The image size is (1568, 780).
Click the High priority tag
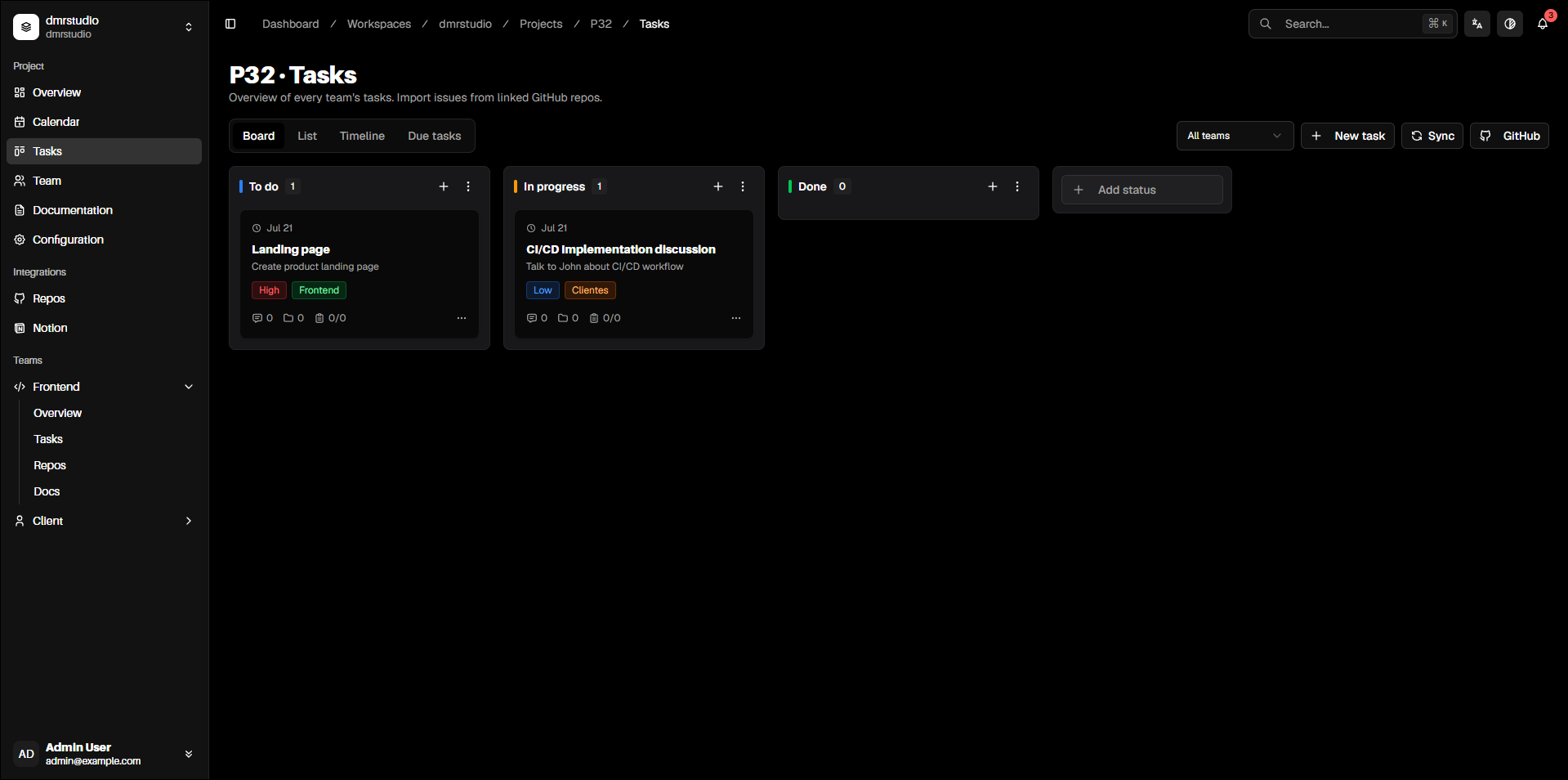tap(269, 290)
